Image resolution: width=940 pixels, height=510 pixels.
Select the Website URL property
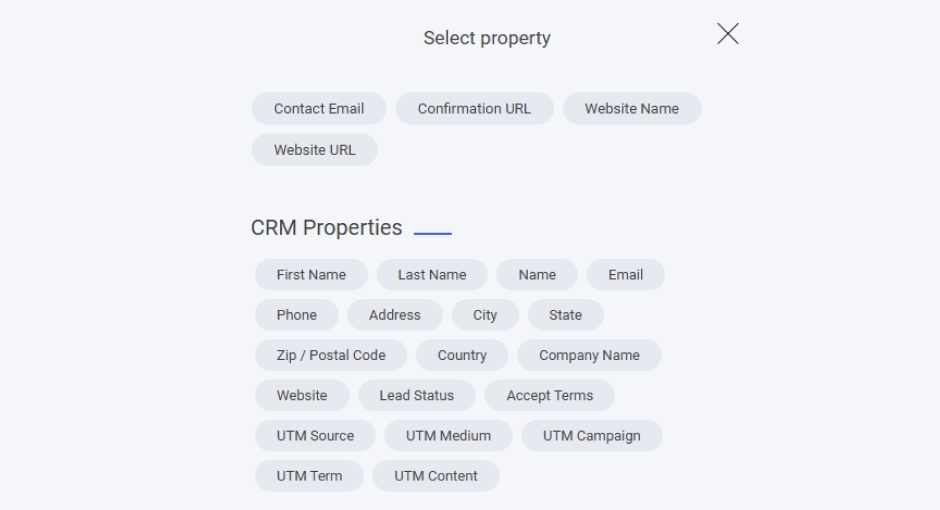point(314,150)
